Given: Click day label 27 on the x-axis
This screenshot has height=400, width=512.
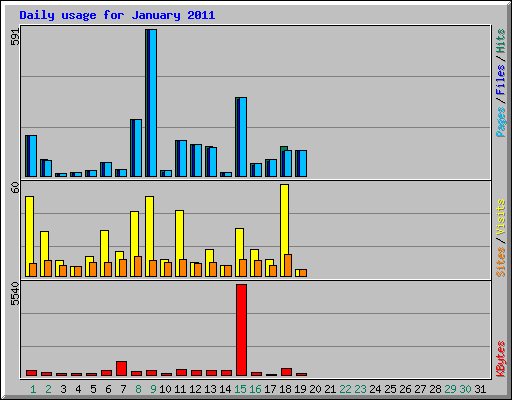Looking at the screenshot, I should point(420,389).
